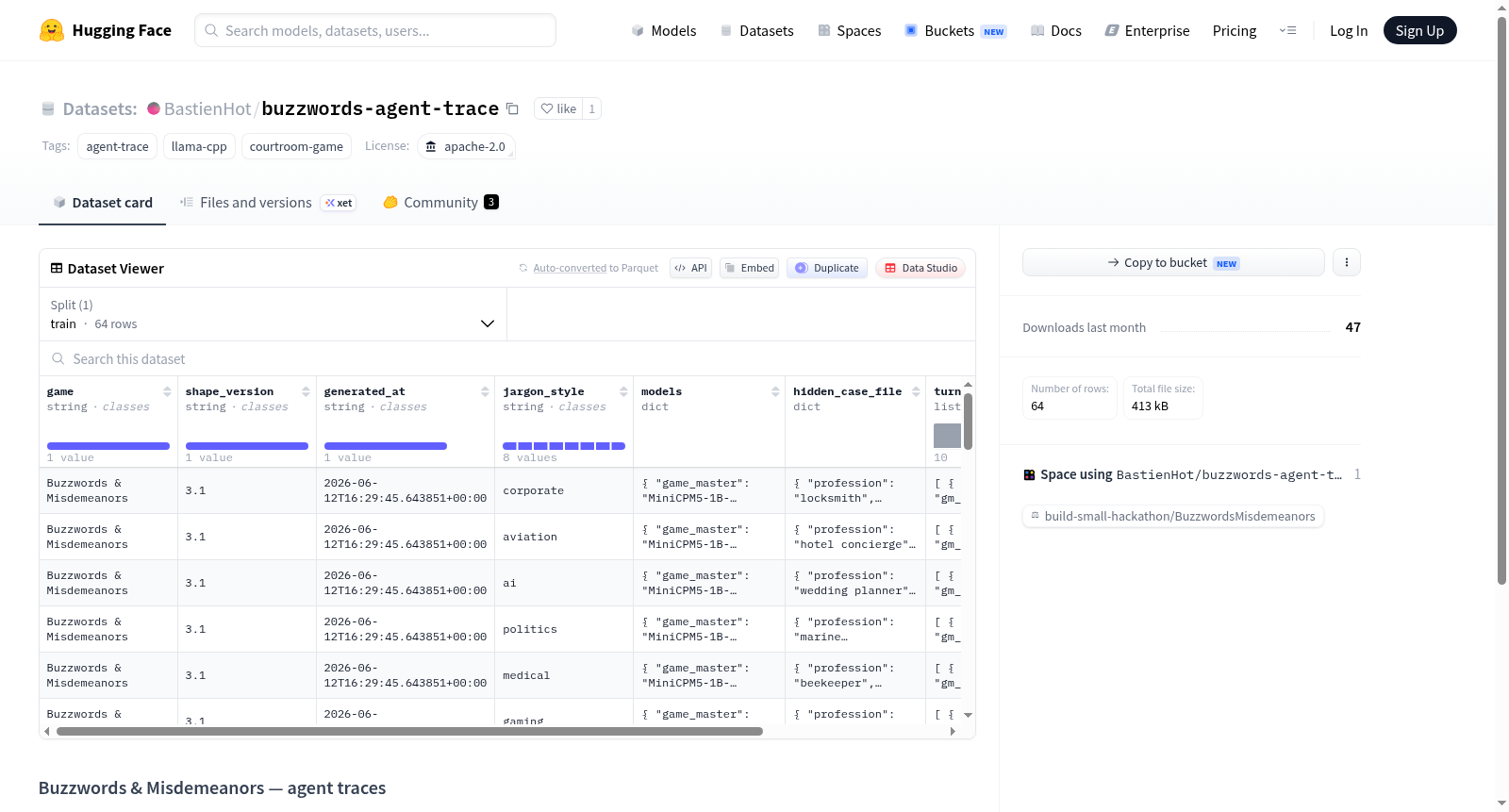The height and width of the screenshot is (812, 1509).
Task: Click the like count number
Action: pyautogui.click(x=591, y=108)
